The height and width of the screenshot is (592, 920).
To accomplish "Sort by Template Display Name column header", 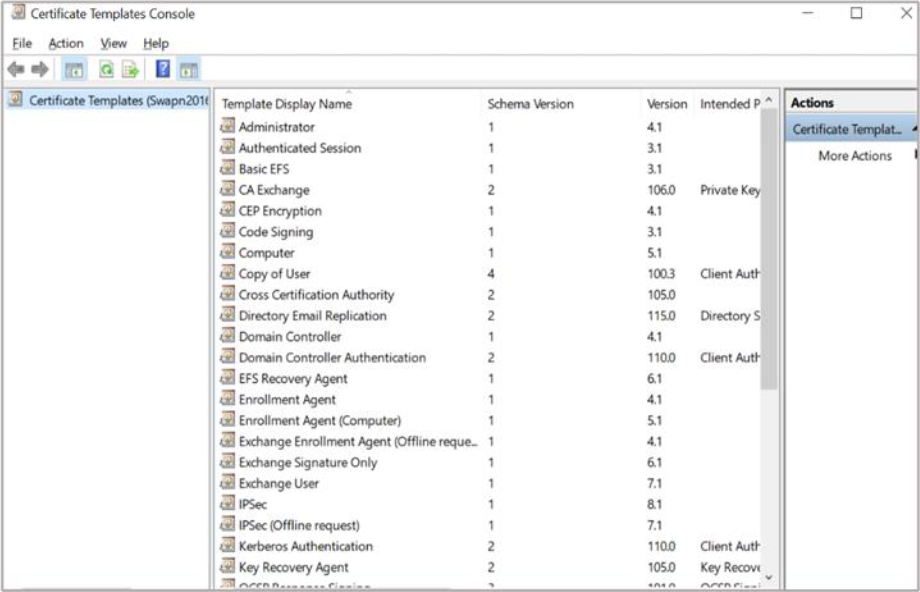I will tap(287, 104).
